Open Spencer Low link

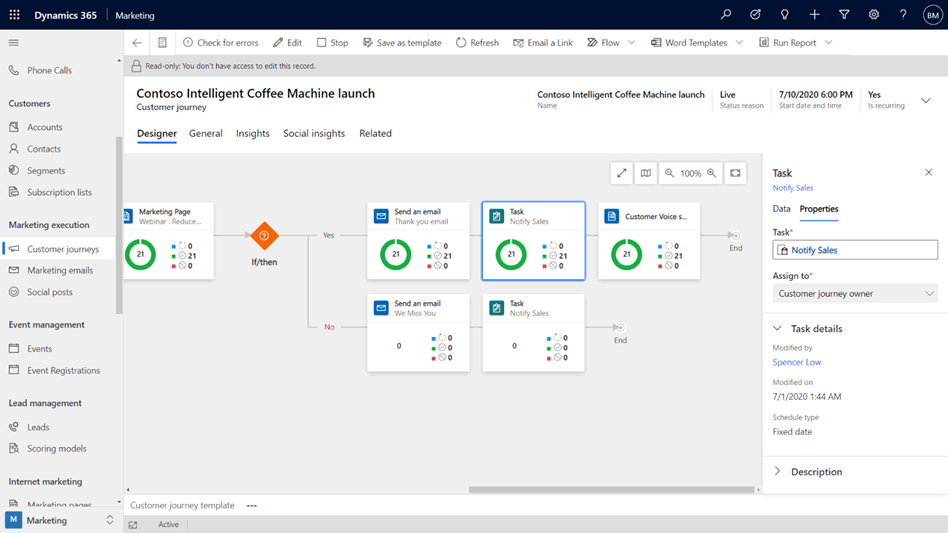pyautogui.click(x=796, y=362)
